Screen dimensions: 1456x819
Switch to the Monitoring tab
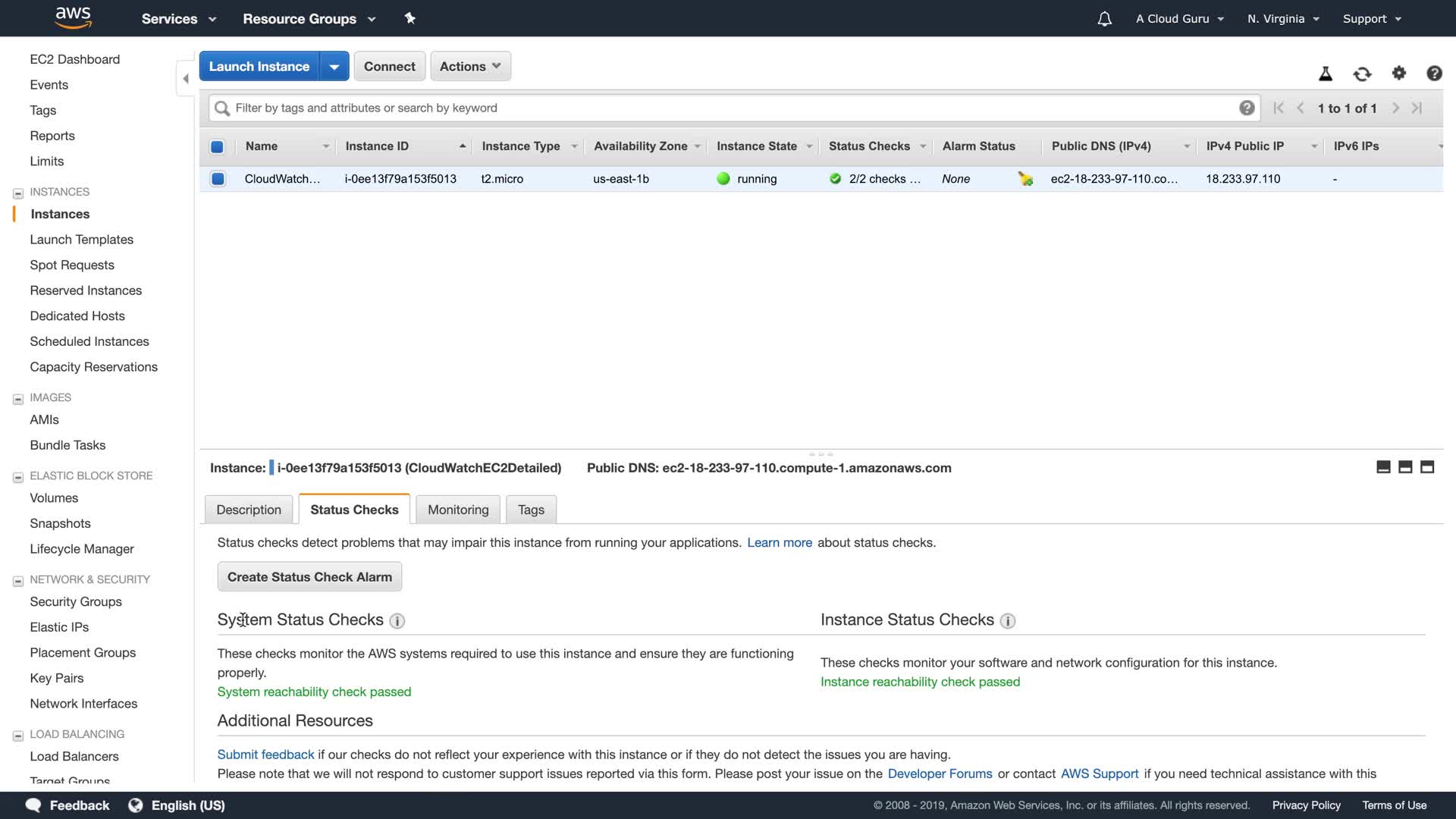458,510
